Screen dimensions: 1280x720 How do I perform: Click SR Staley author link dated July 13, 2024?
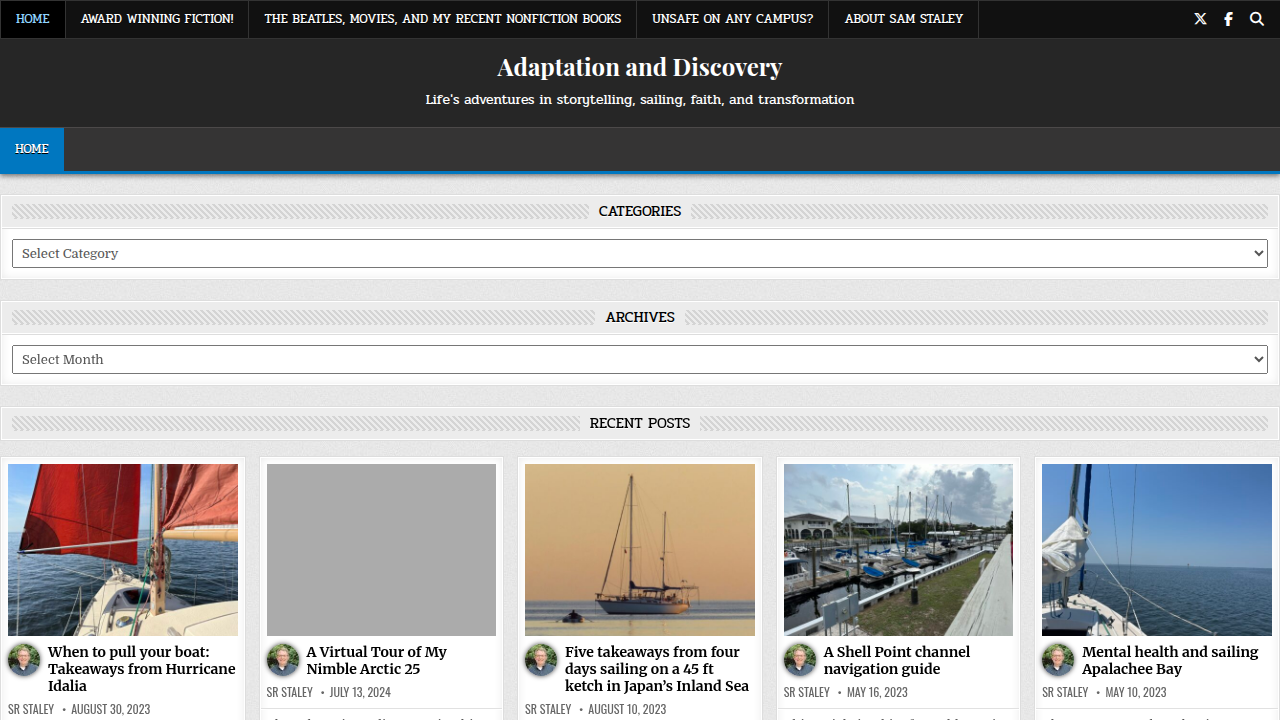[289, 692]
